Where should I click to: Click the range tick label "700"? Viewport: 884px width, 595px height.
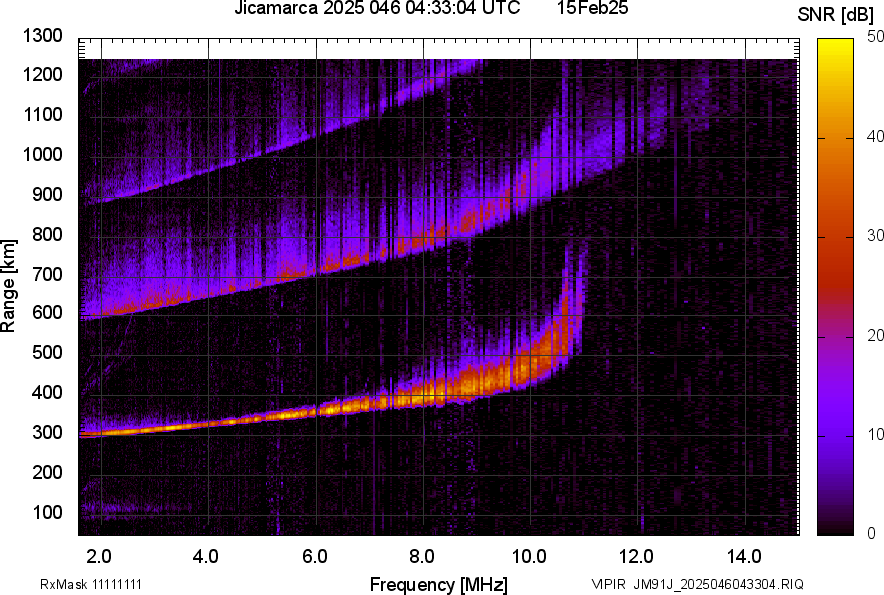pos(47,274)
